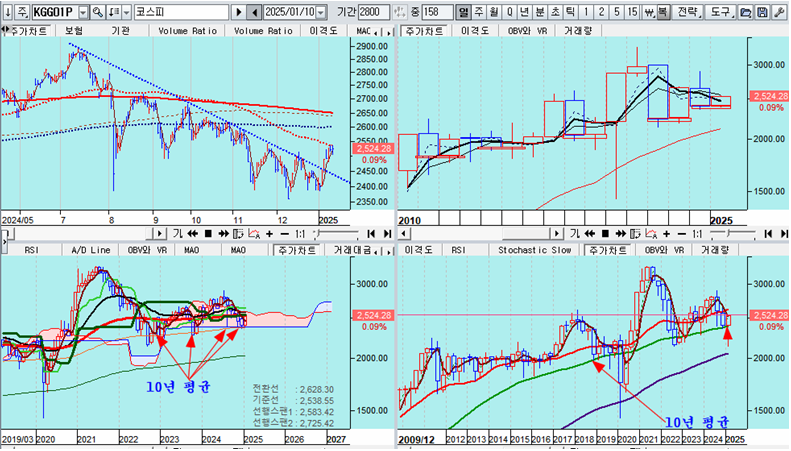Click the 2-minute interval button
This screenshot has width=791, height=451.
pos(601,12)
